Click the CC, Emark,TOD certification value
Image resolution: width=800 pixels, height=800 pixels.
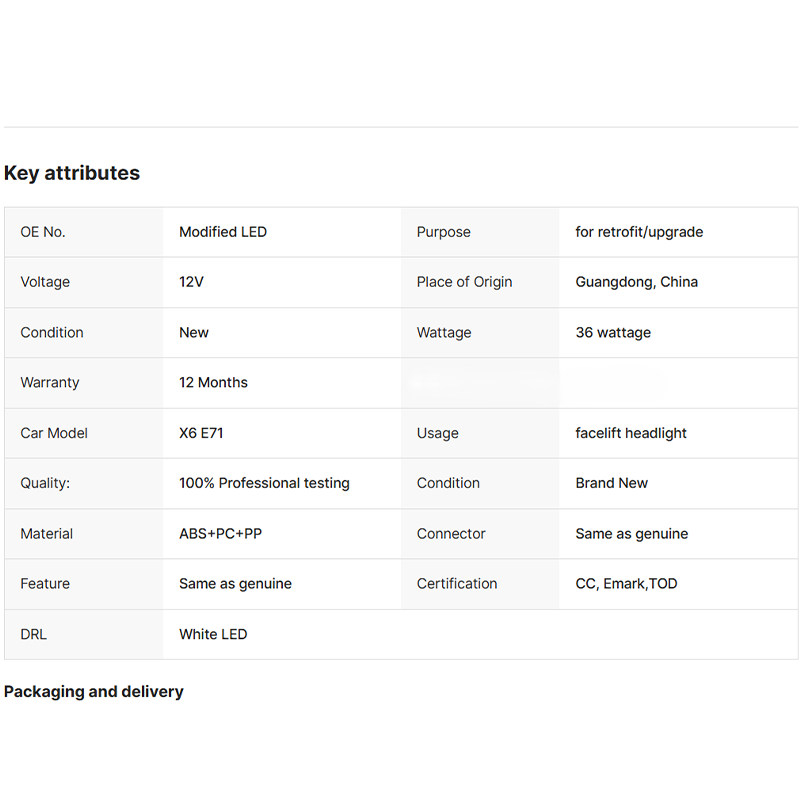click(627, 584)
